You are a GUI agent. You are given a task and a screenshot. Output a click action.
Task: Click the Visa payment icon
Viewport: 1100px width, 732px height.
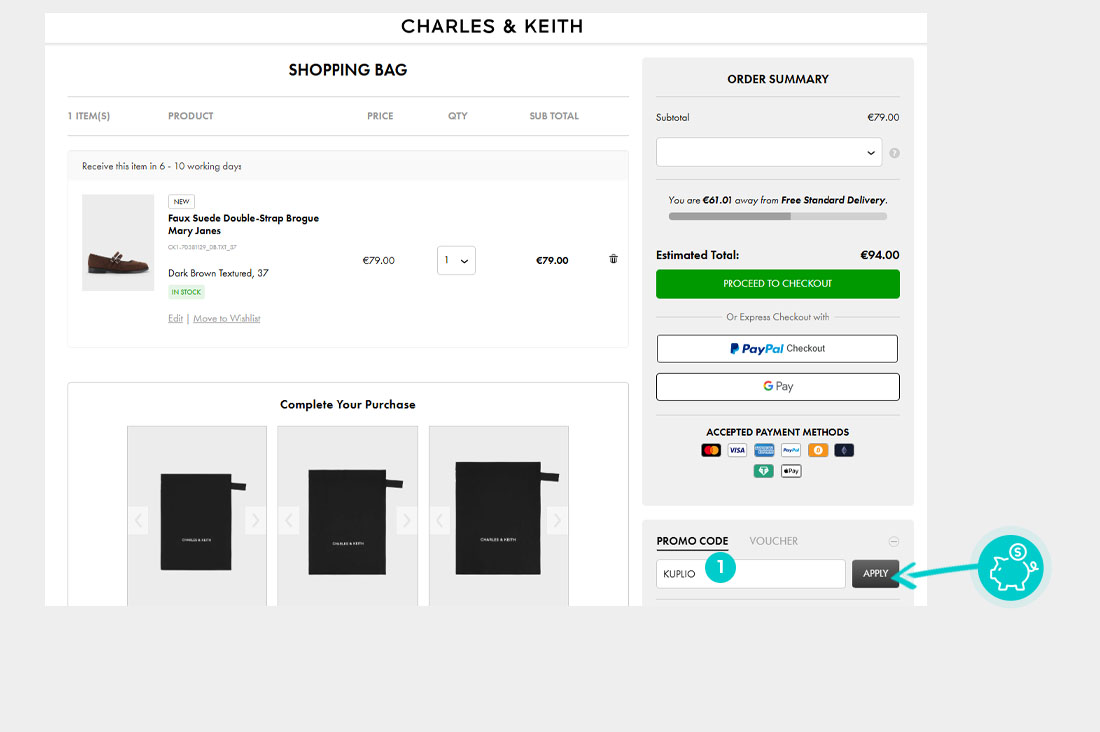(737, 451)
